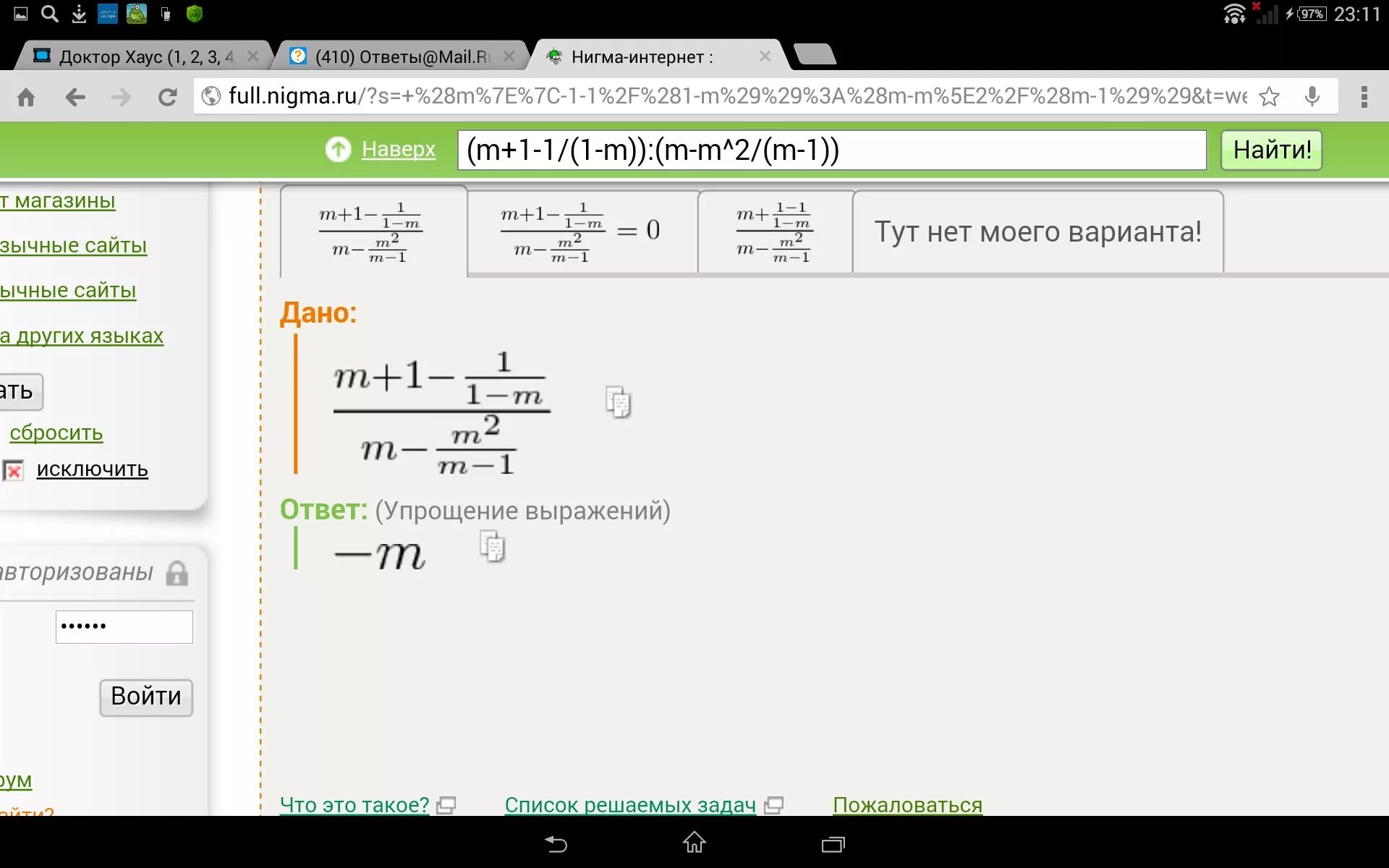Screen dimensions: 1389x868
Task: Click the Наверх link
Action: [399, 150]
